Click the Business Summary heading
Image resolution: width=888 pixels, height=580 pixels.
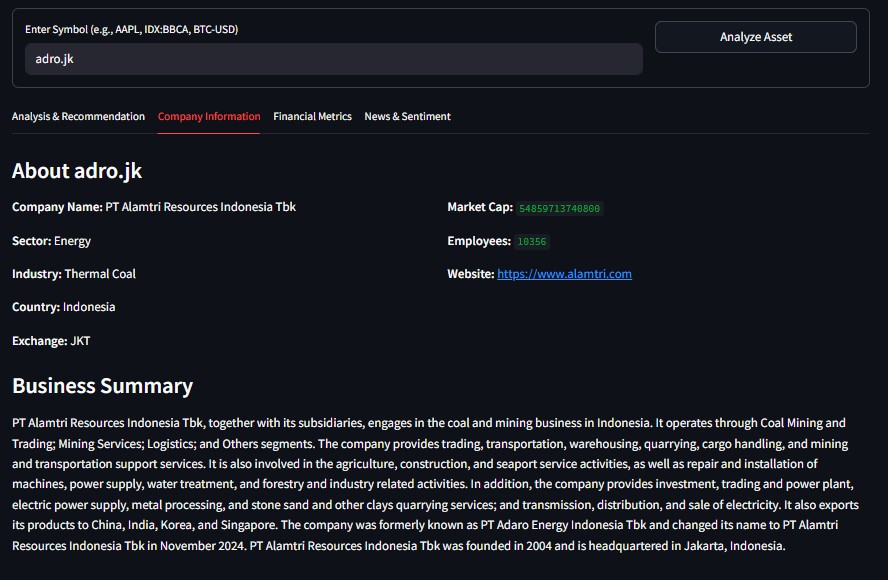click(102, 386)
